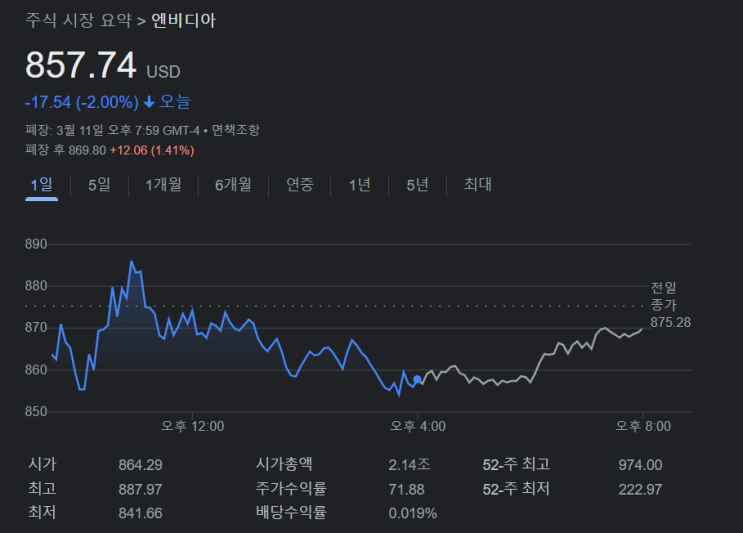Click the 860 price axis label
The image size is (743, 533).
coord(36,370)
